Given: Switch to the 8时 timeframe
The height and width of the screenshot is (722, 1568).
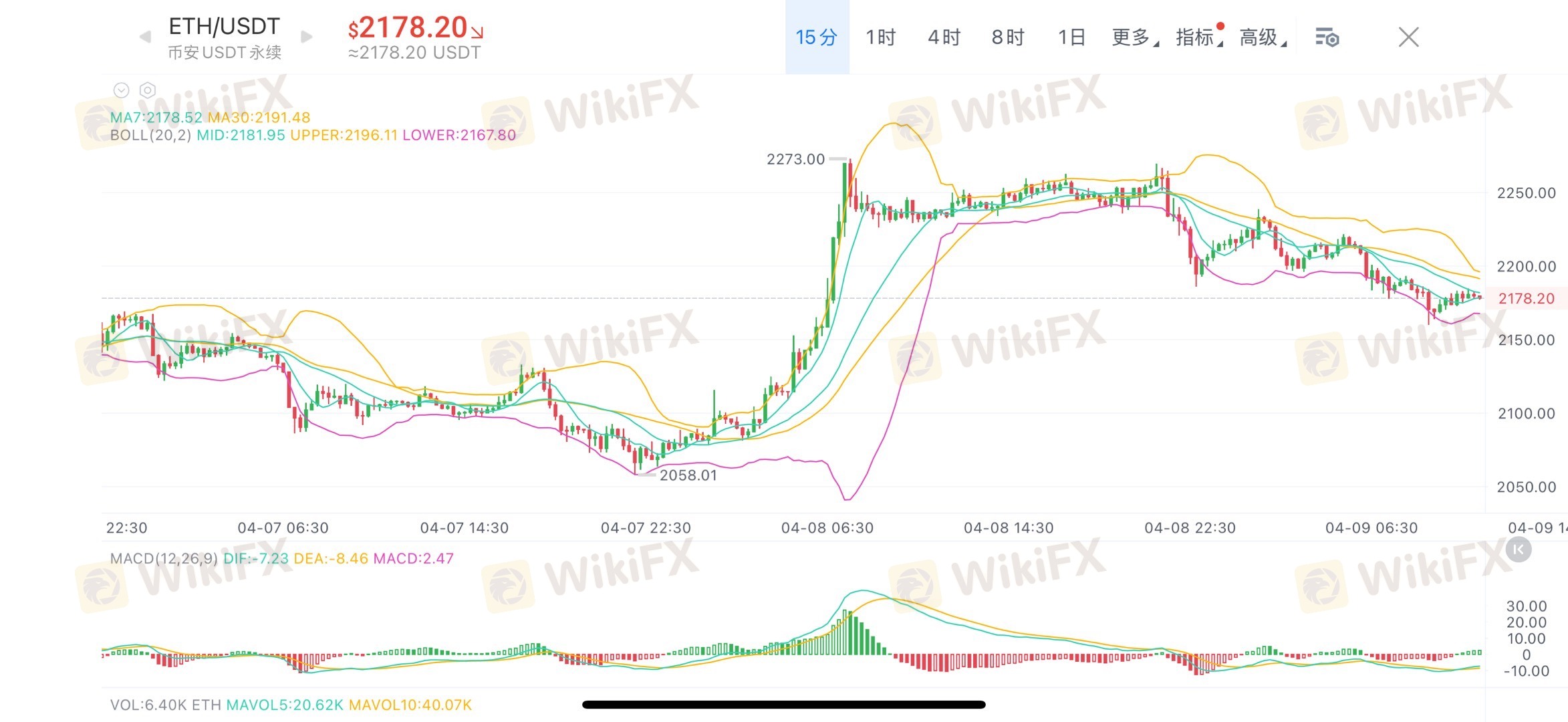Looking at the screenshot, I should (x=1008, y=37).
